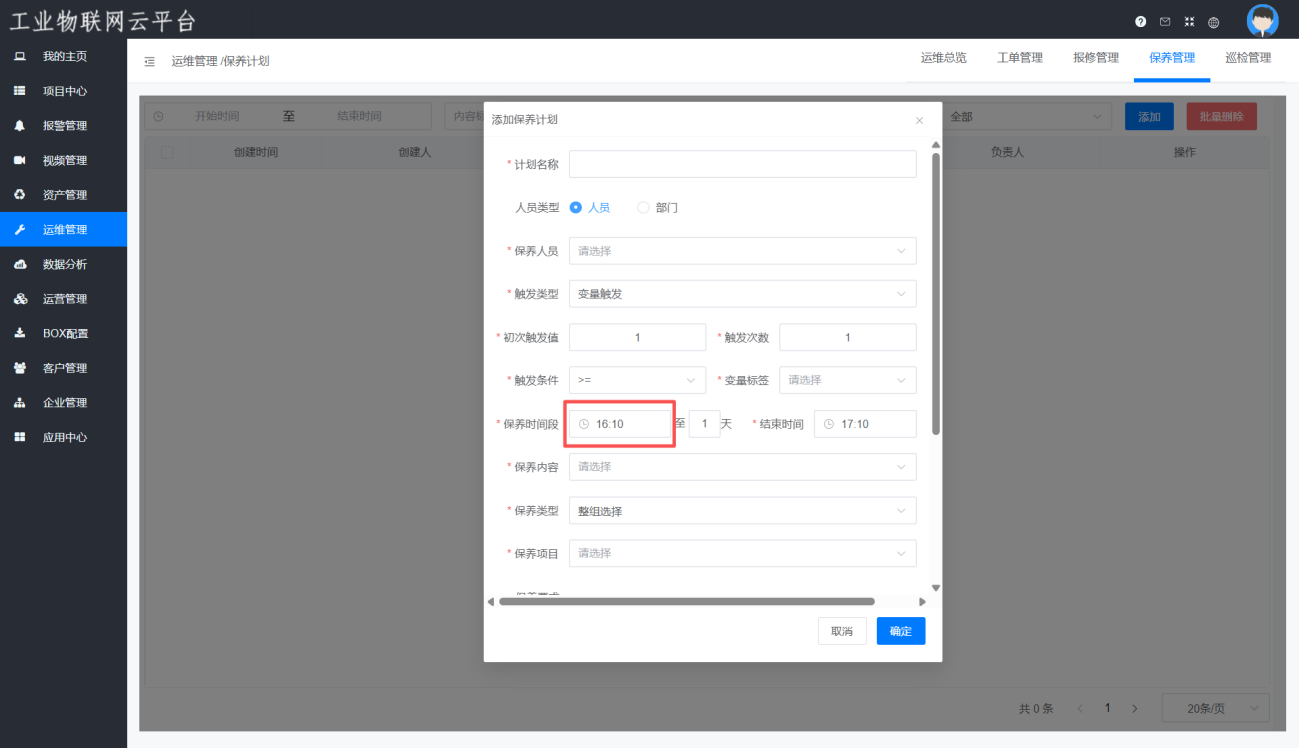Click the help question mark icon
This screenshot has width=1299, height=748.
(x=1141, y=21)
